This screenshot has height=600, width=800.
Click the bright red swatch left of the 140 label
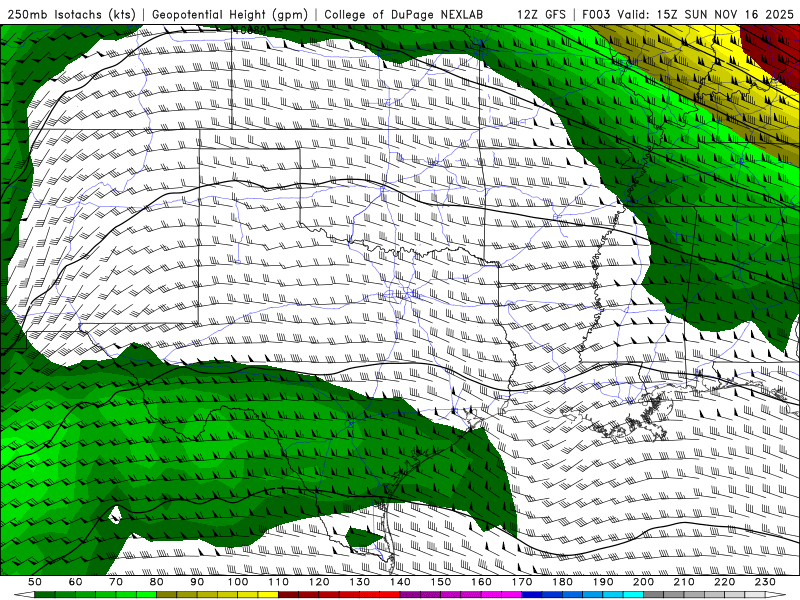[389, 595]
